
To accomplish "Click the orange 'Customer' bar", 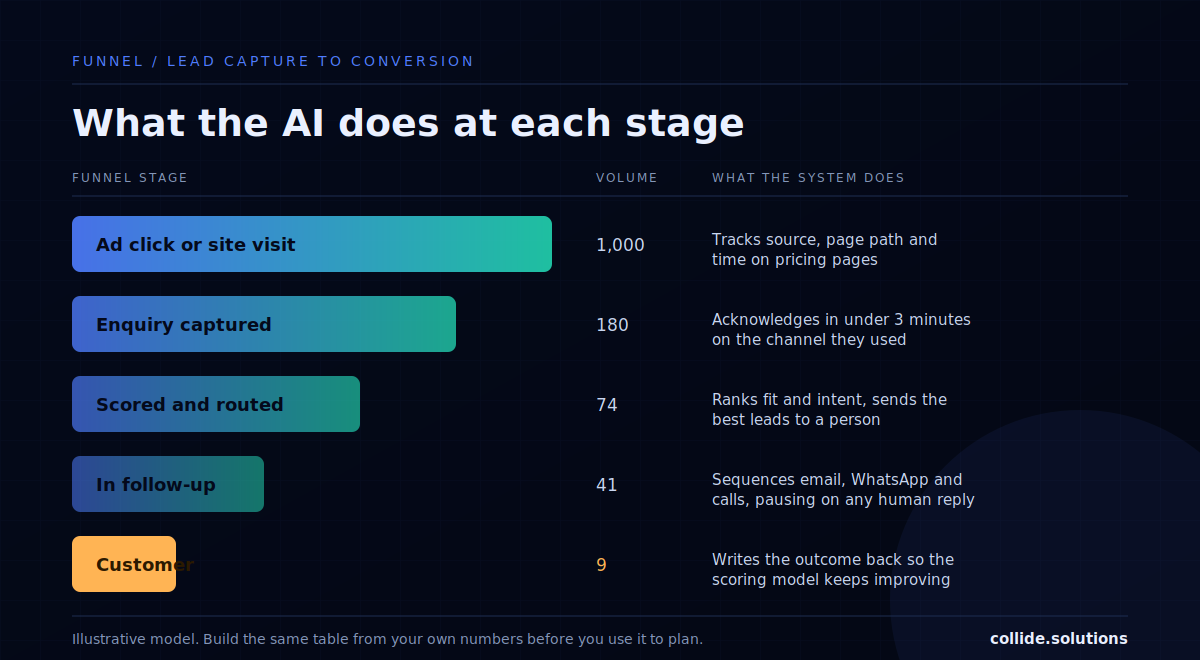I will pos(124,564).
